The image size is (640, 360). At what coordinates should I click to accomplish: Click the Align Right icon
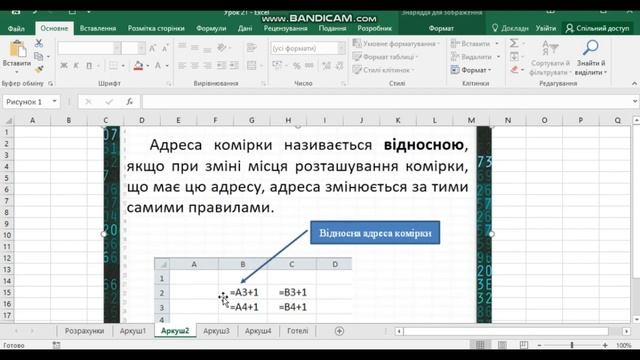point(208,65)
